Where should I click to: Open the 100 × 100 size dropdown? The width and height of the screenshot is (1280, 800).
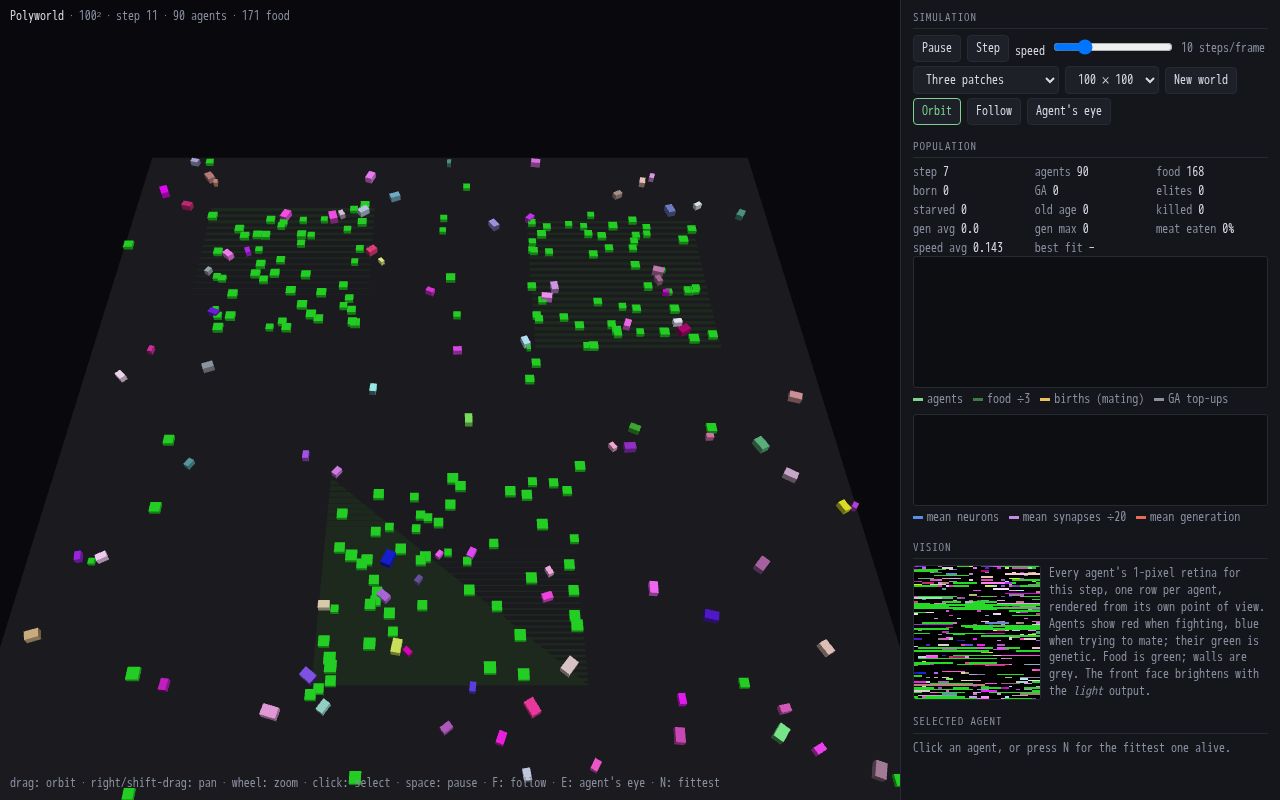(1111, 80)
